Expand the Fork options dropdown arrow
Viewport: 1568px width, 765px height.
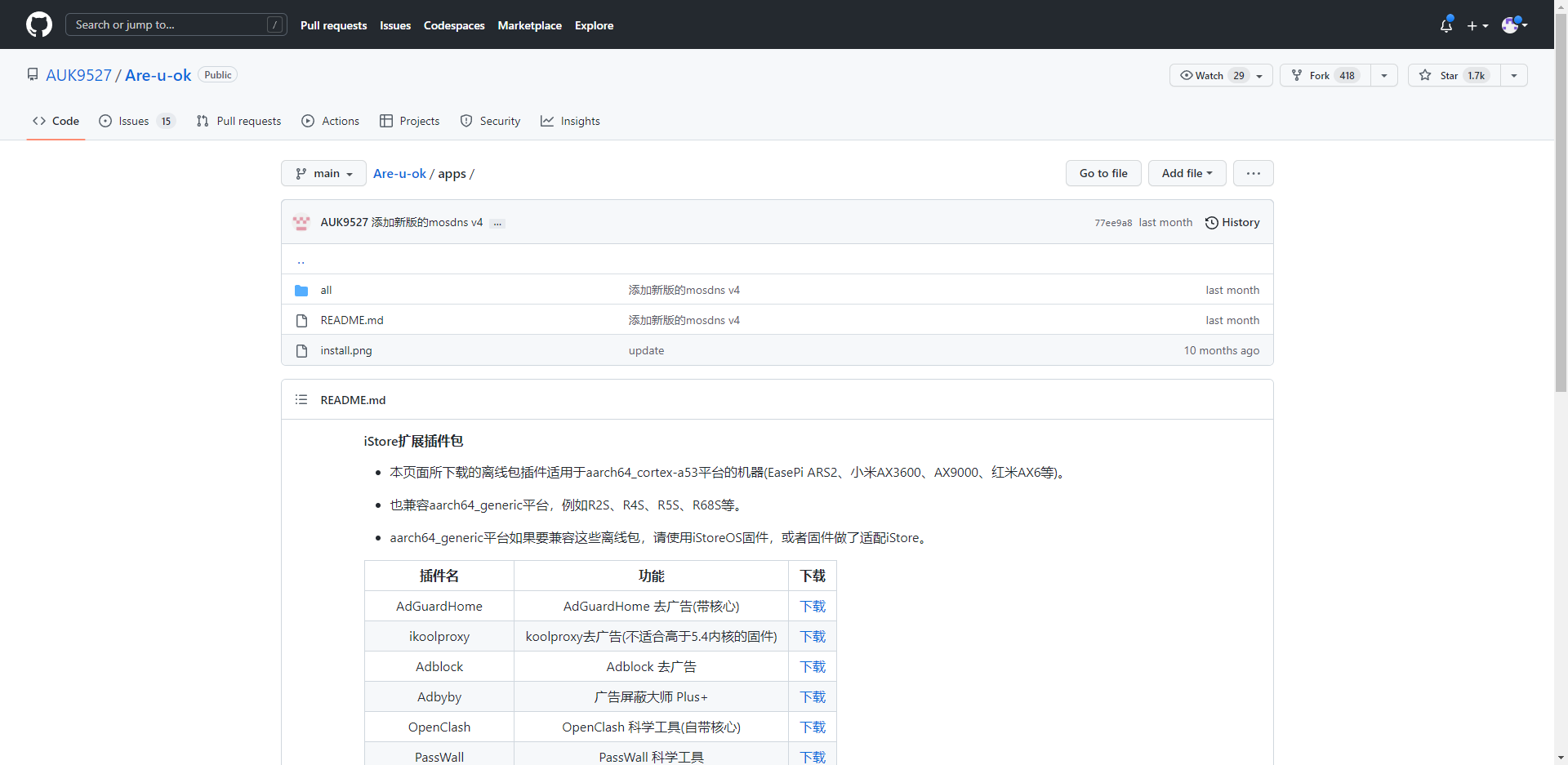[1384, 75]
